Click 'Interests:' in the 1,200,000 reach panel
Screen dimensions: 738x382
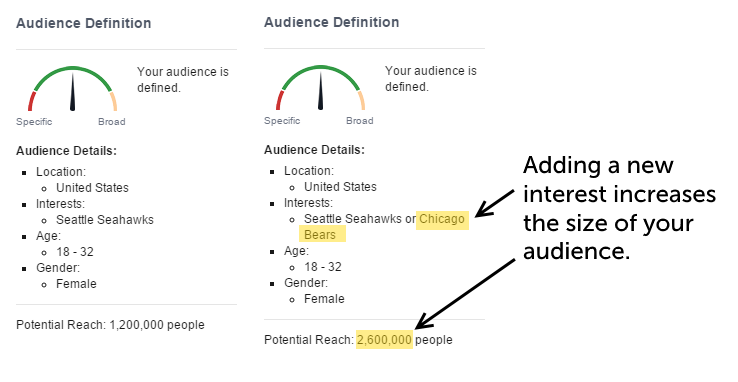tap(60, 204)
